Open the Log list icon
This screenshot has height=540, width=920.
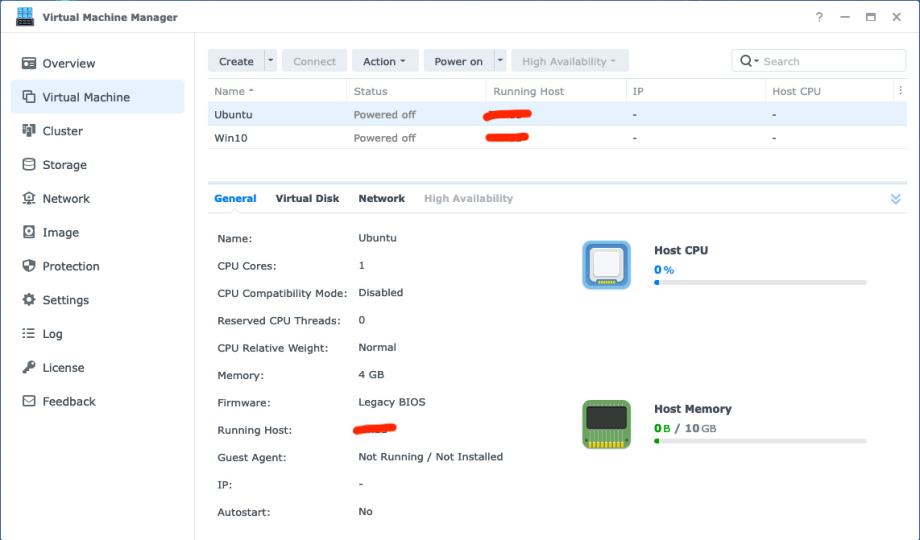29,334
